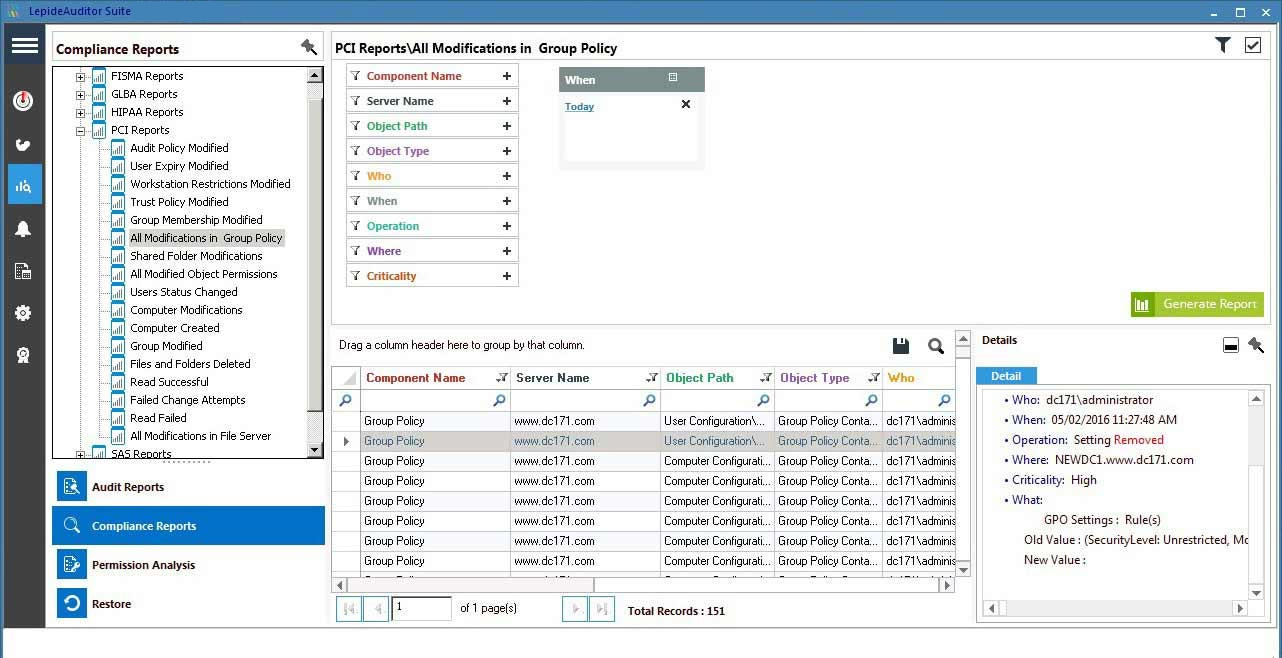Screen dimensions: 1282x658
Task: Filter the Component Name column header
Action: 502,378
